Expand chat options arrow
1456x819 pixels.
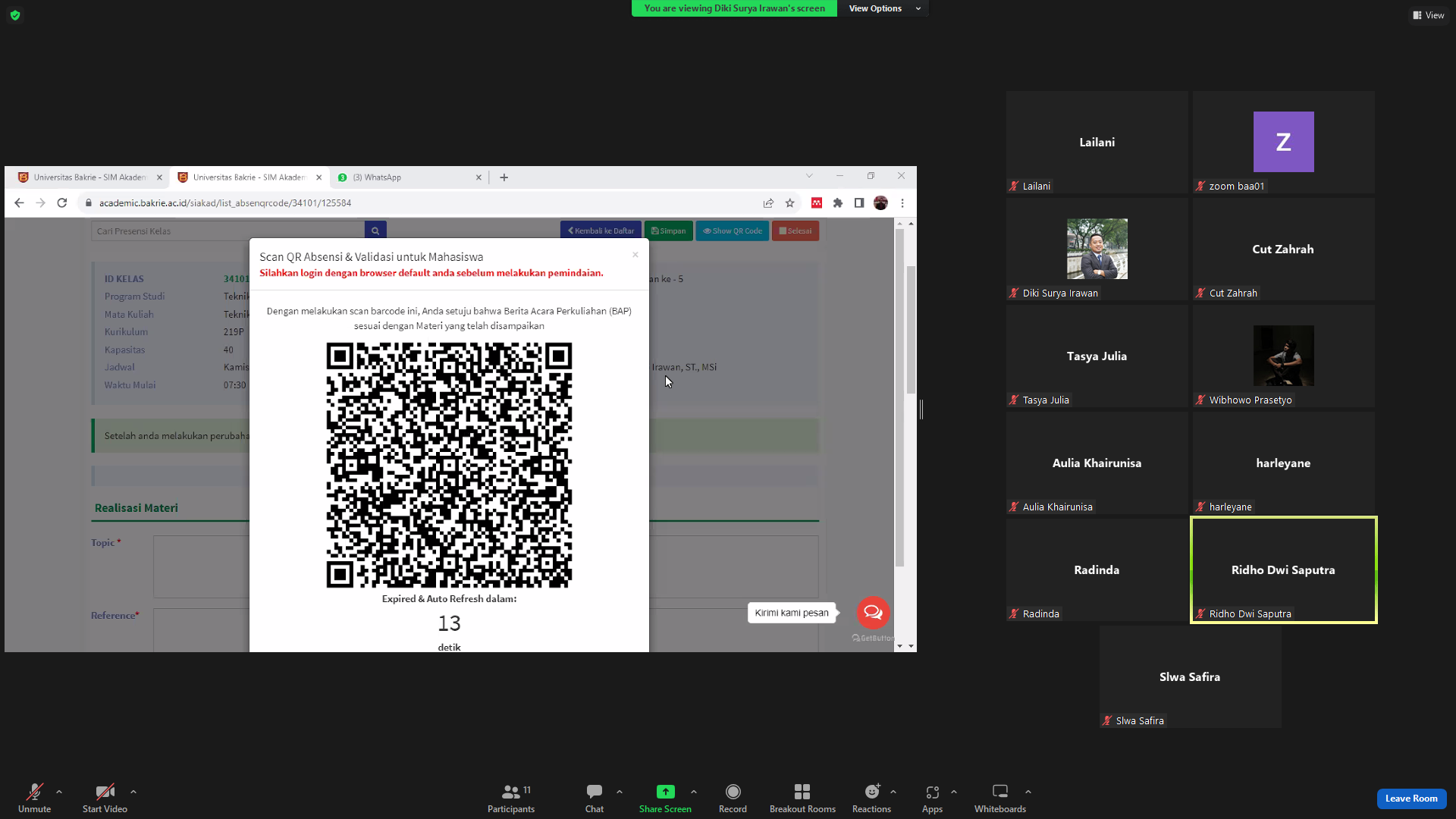(x=620, y=792)
